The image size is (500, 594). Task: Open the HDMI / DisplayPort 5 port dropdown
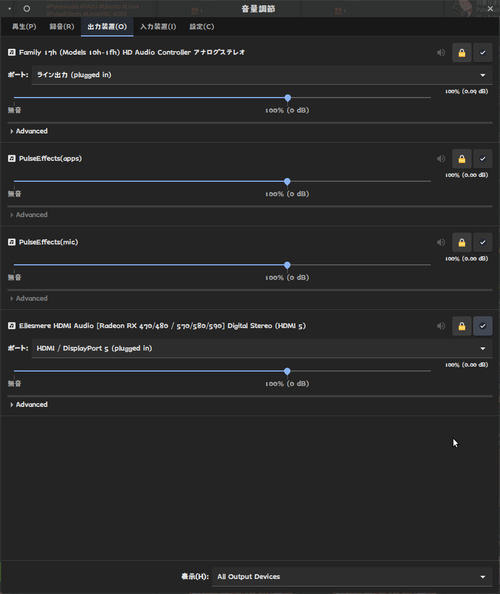click(262, 348)
